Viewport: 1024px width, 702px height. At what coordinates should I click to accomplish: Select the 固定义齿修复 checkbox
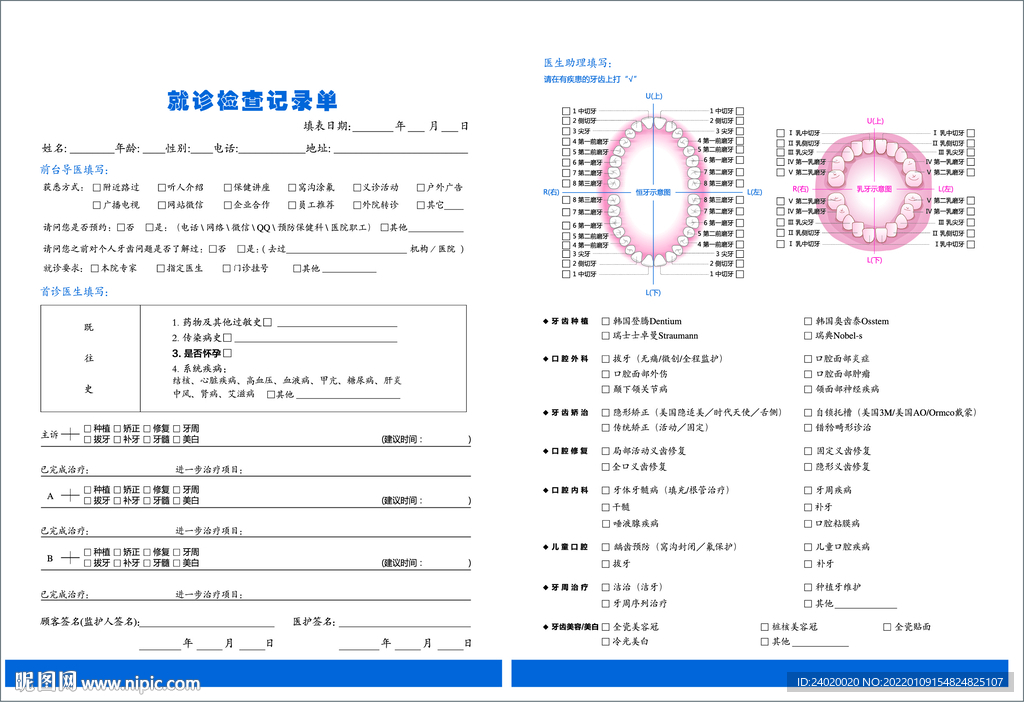coord(808,451)
